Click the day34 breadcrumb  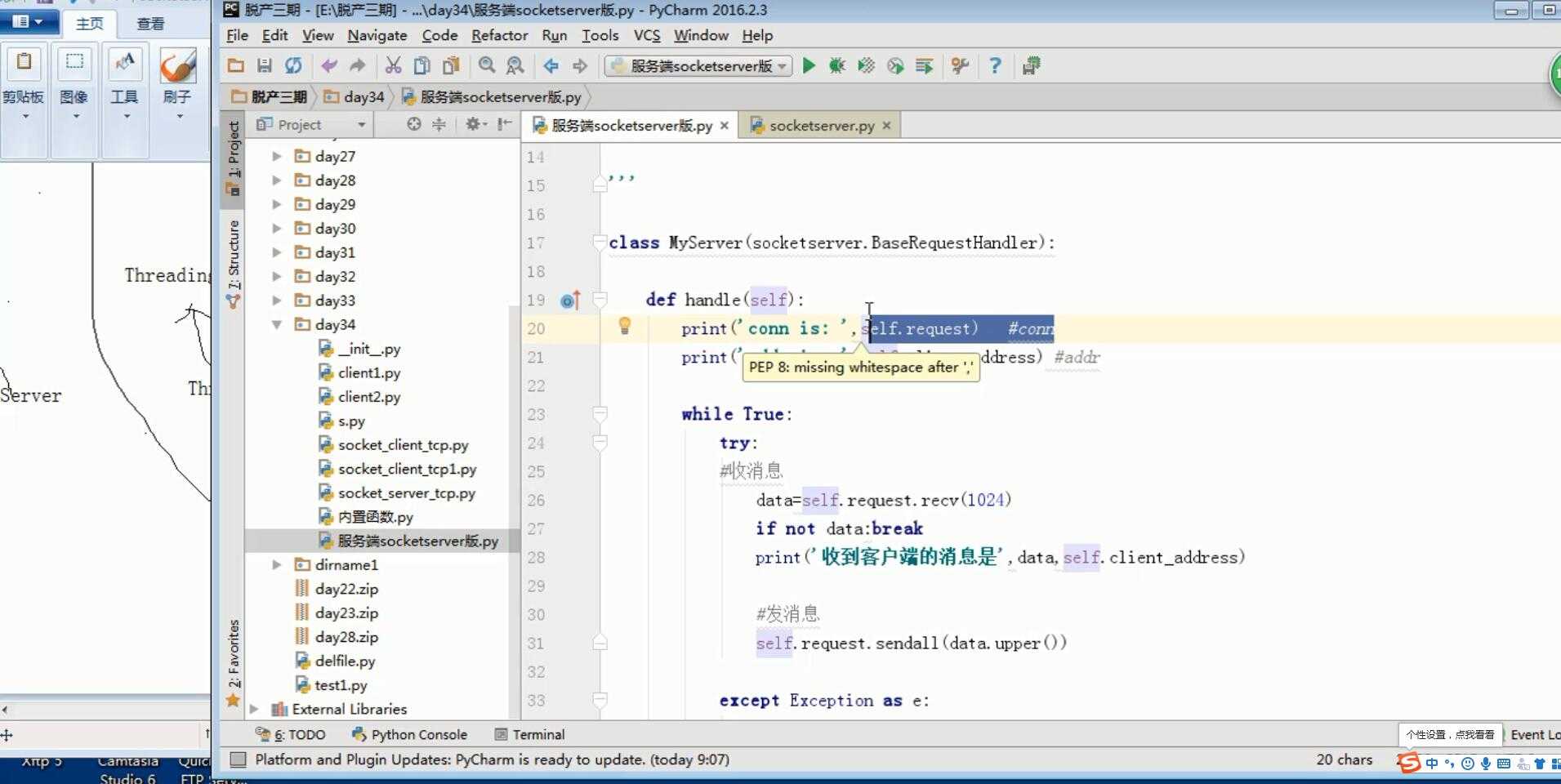point(355,96)
